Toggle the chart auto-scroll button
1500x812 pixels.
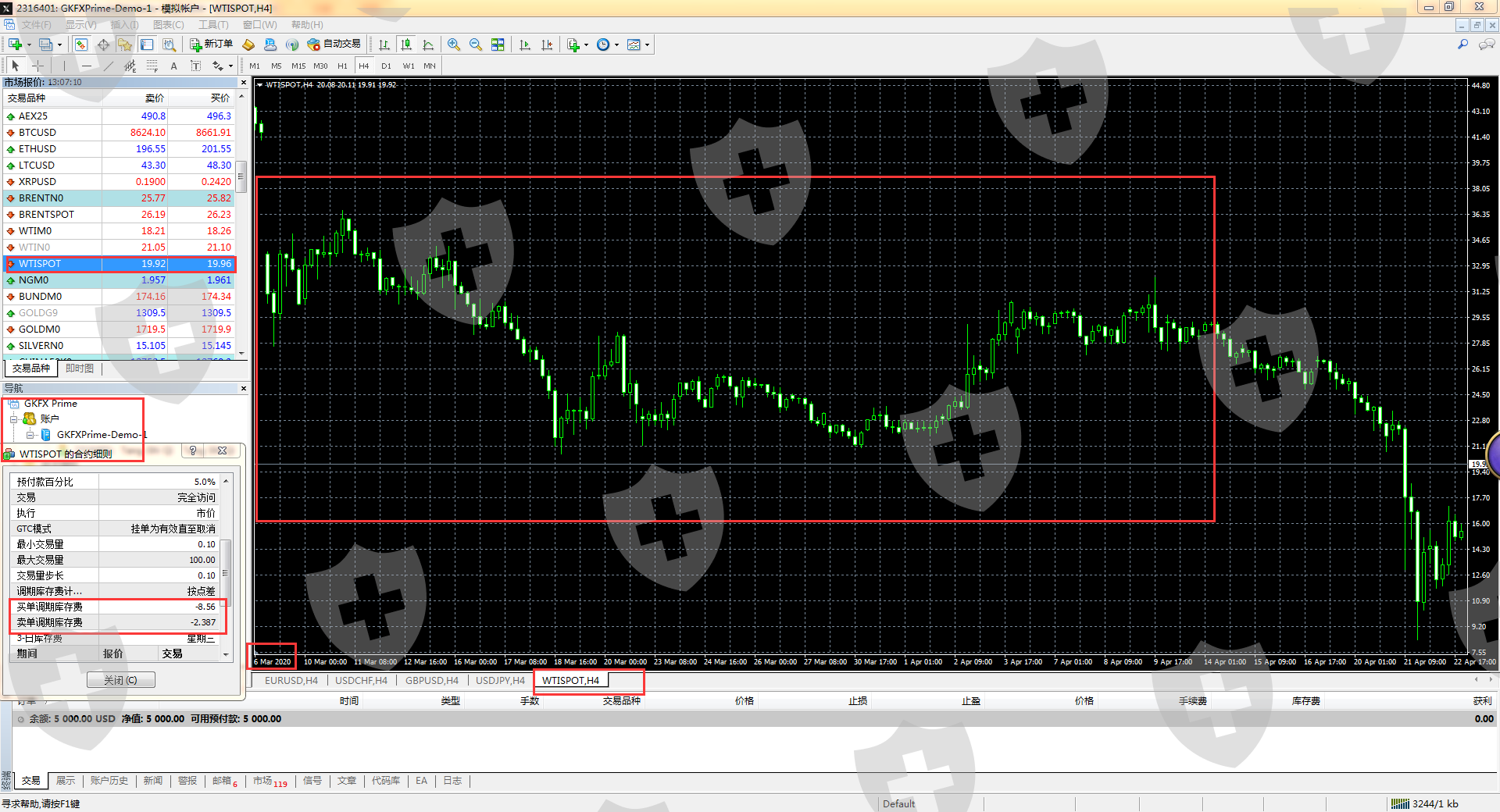(x=525, y=45)
